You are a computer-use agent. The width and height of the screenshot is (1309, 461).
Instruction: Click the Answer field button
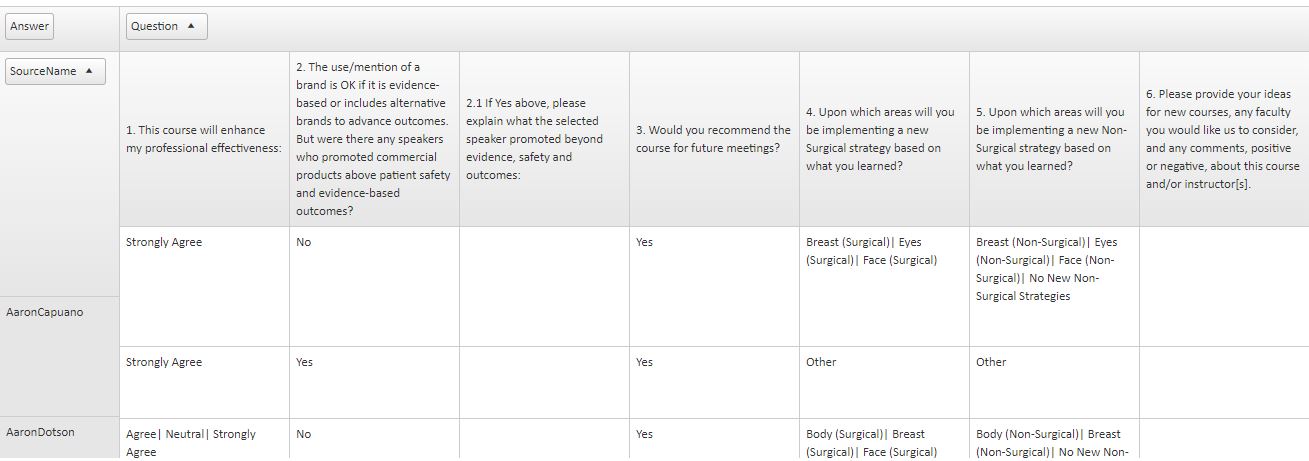[30, 27]
